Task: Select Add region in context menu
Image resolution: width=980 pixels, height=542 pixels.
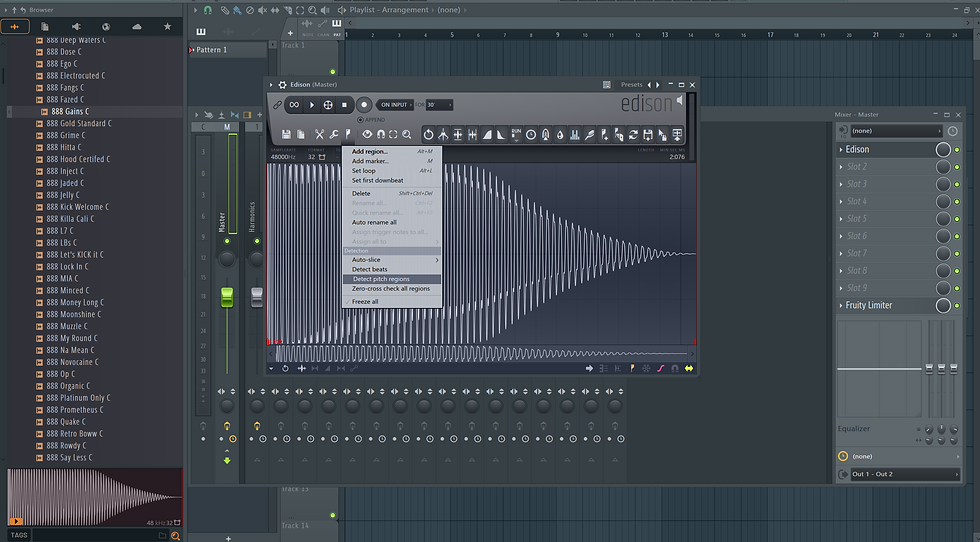Action: (392, 151)
